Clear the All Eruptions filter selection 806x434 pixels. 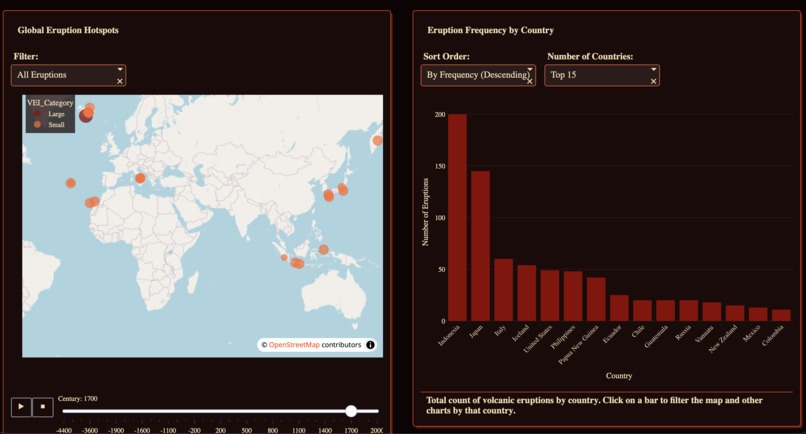[120, 81]
